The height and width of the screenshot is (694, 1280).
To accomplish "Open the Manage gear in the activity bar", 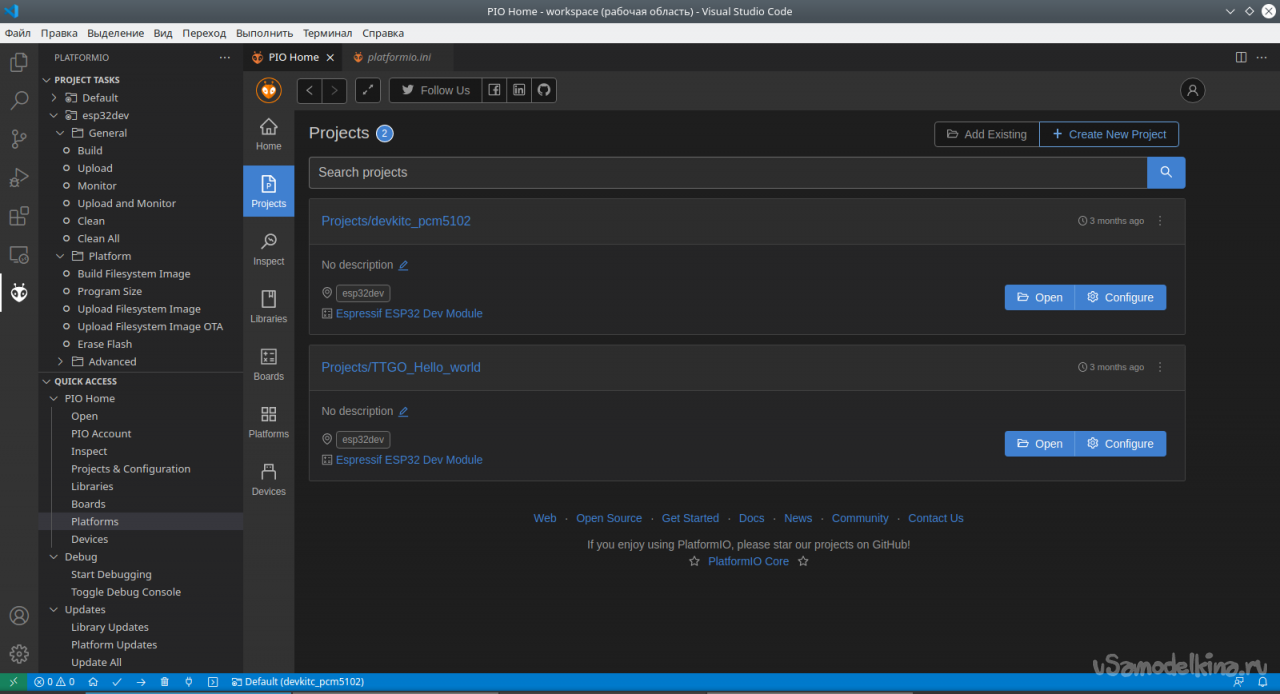I will 19,654.
